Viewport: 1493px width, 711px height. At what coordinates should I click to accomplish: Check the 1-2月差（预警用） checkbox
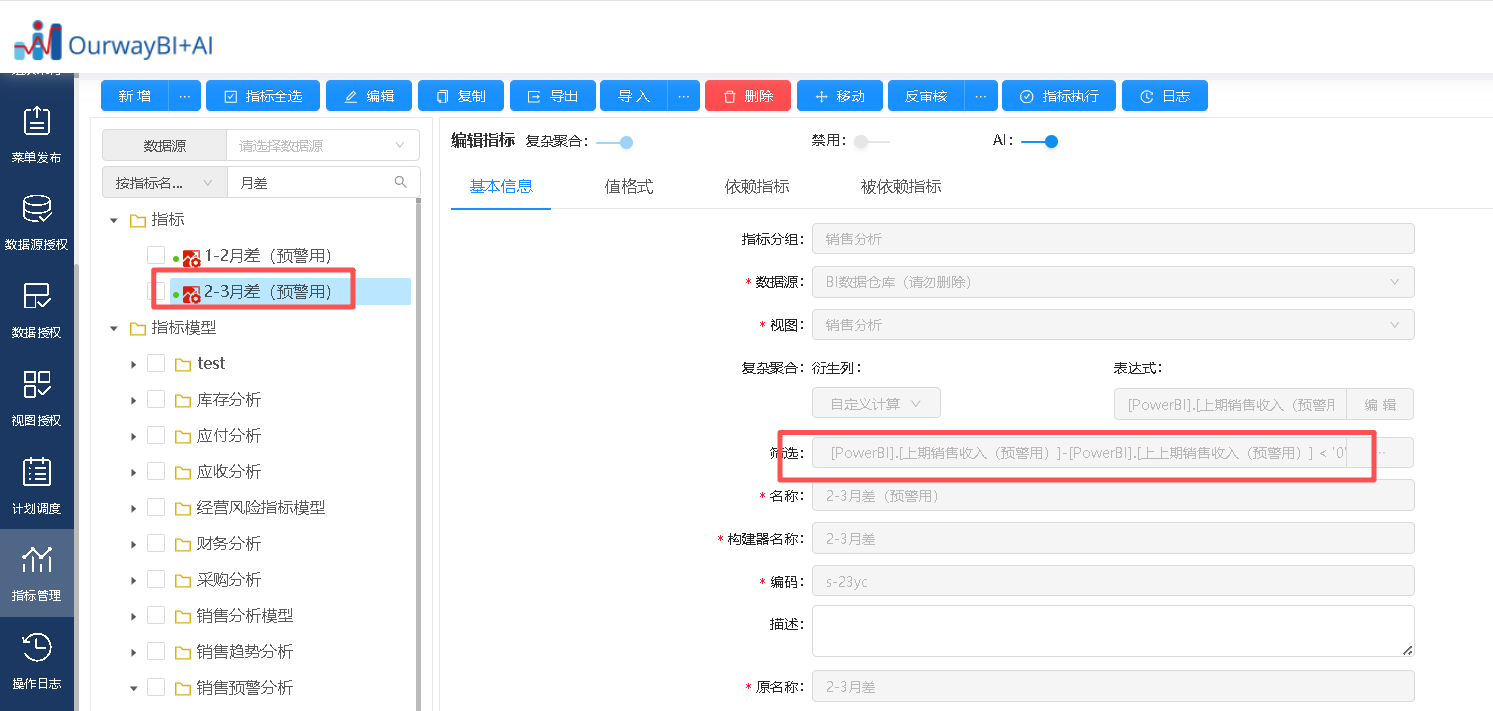156,255
